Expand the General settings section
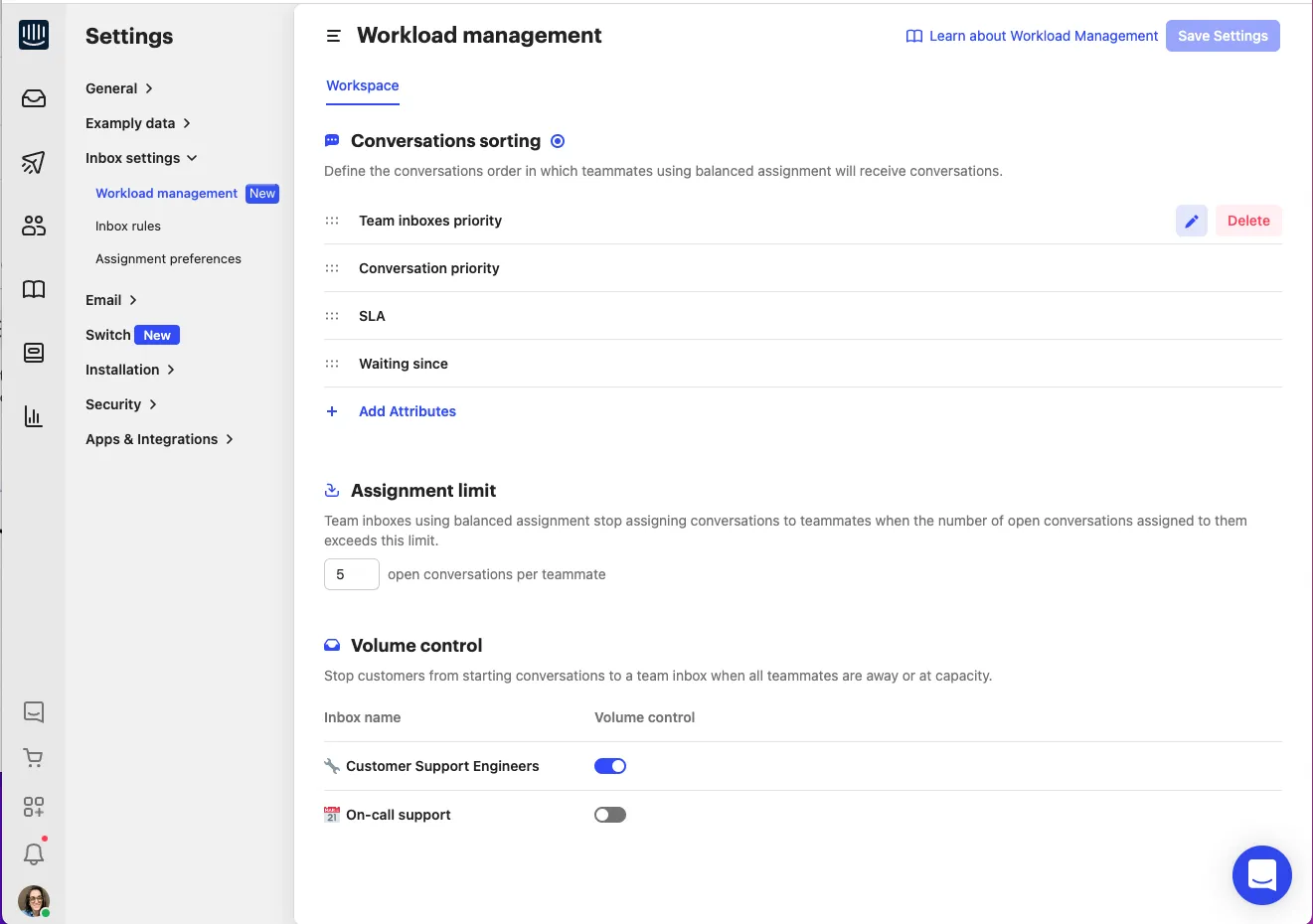Viewport: 1313px width, 924px height. point(119,88)
